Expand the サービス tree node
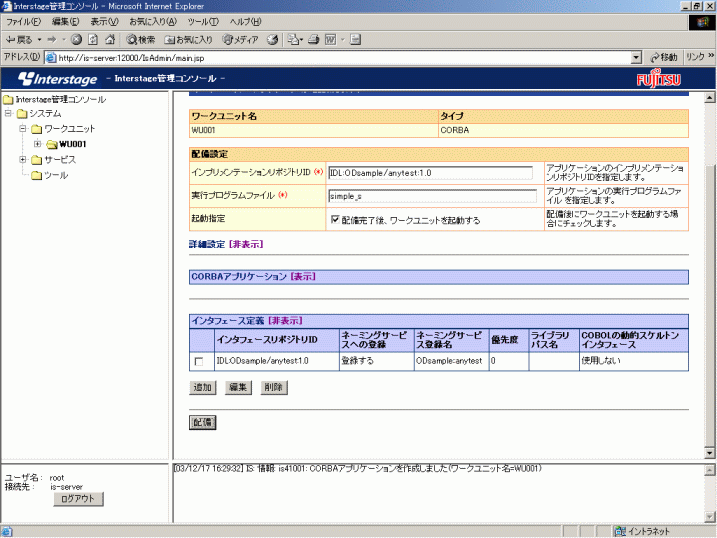Screen dimensions: 717x538 pos(22,160)
